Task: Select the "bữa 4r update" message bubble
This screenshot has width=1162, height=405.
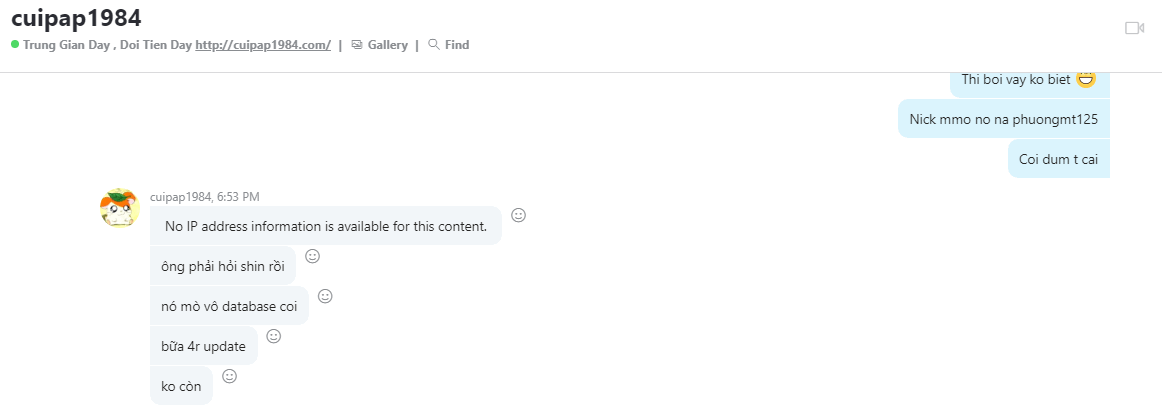Action: tap(203, 346)
